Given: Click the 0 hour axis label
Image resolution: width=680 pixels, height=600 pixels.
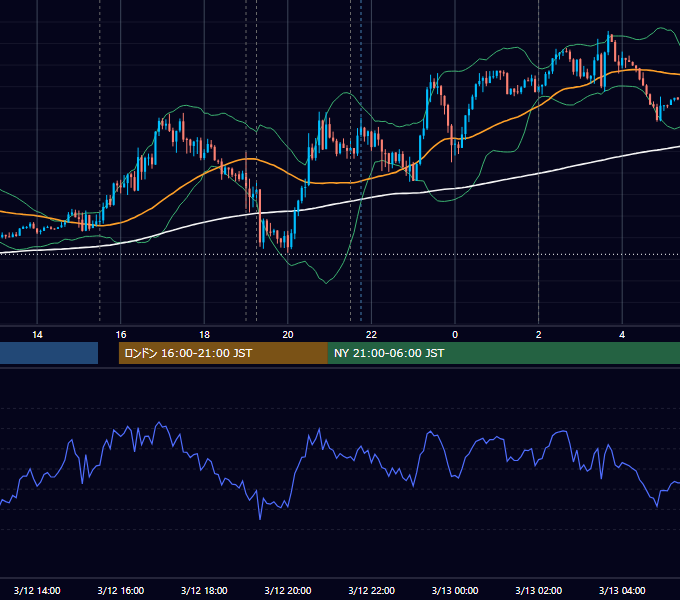Looking at the screenshot, I should (x=455, y=335).
